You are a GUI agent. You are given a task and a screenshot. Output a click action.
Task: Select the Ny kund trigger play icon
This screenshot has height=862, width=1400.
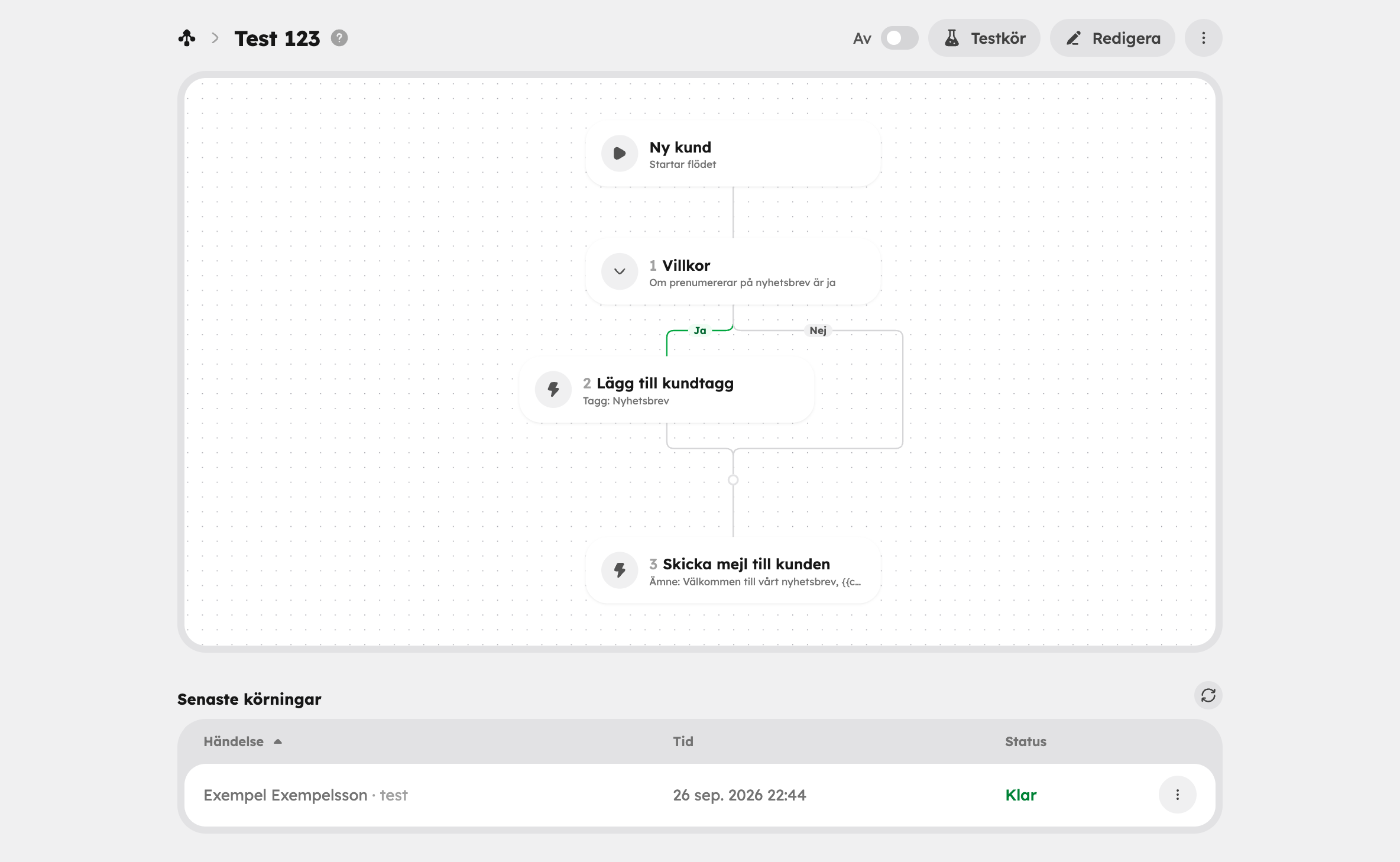click(620, 154)
